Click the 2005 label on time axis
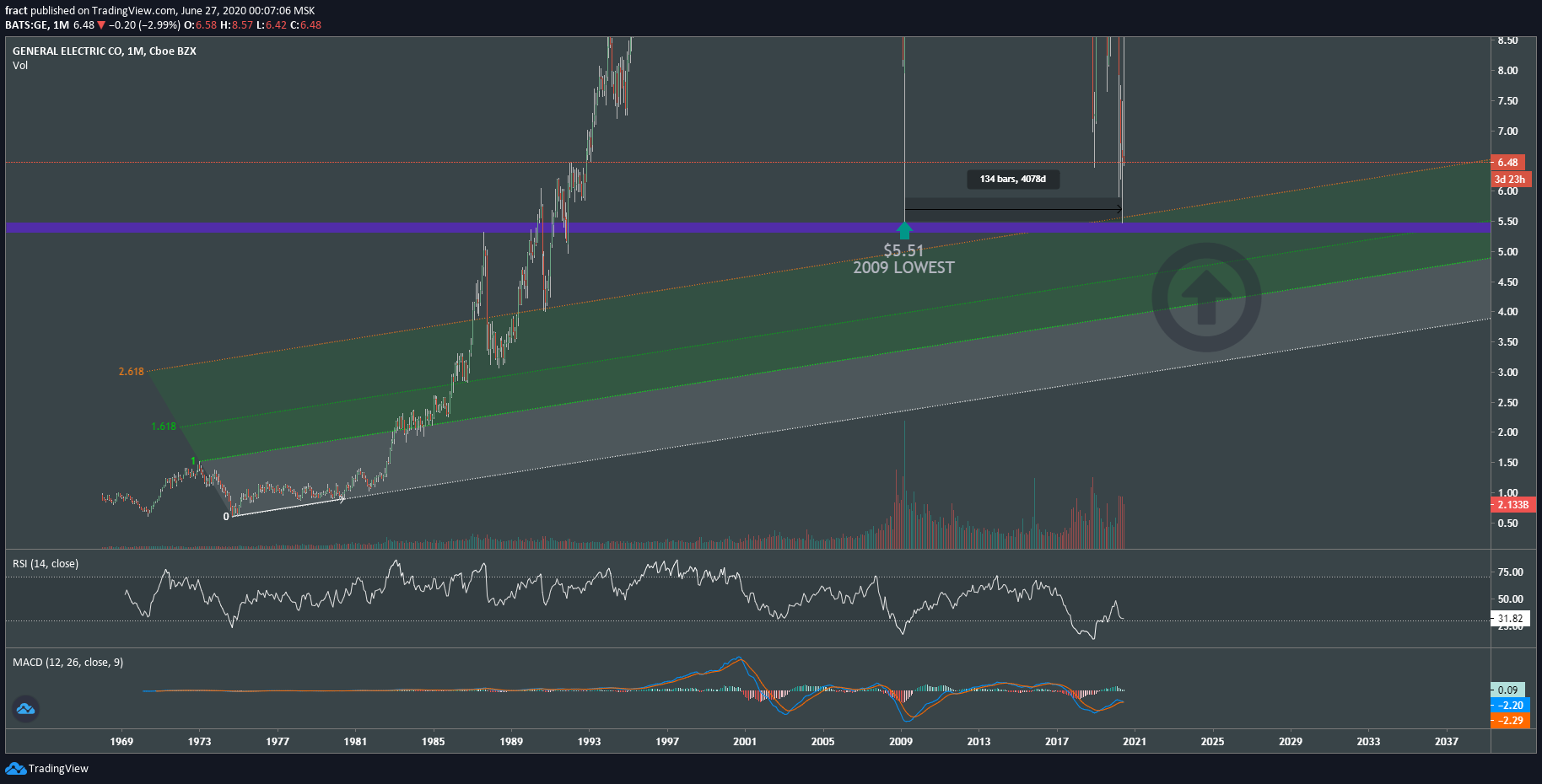The image size is (1542, 784). tap(822, 742)
